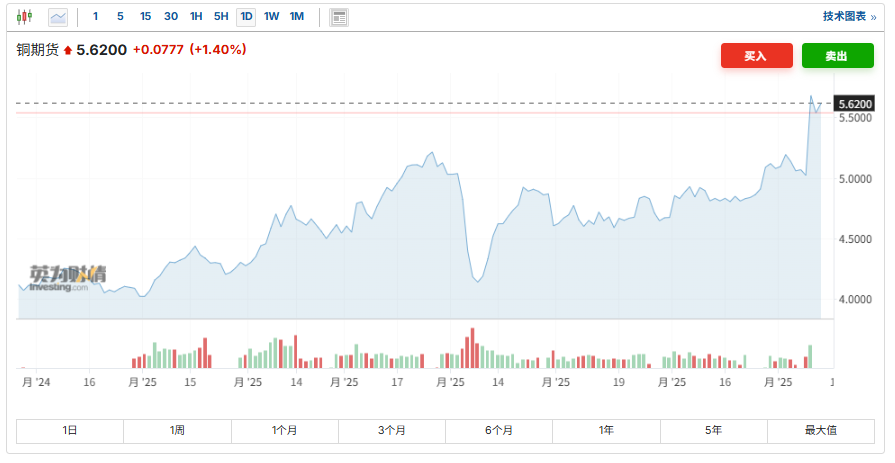This screenshot has width=895, height=463.
Task: Switch interval to 1H
Action: [x=196, y=17]
